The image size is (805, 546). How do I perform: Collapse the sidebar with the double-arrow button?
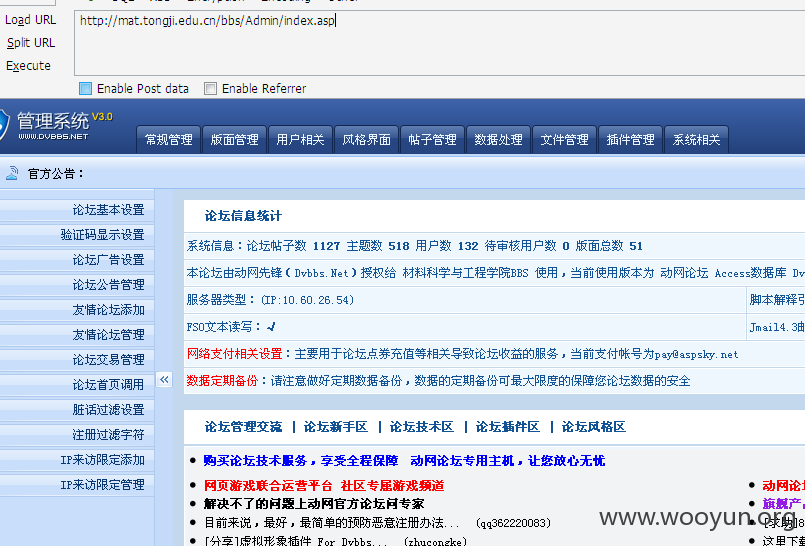[164, 380]
